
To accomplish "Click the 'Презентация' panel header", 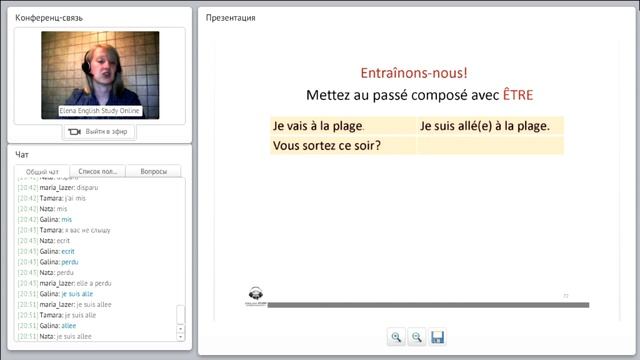I will coord(231,18).
